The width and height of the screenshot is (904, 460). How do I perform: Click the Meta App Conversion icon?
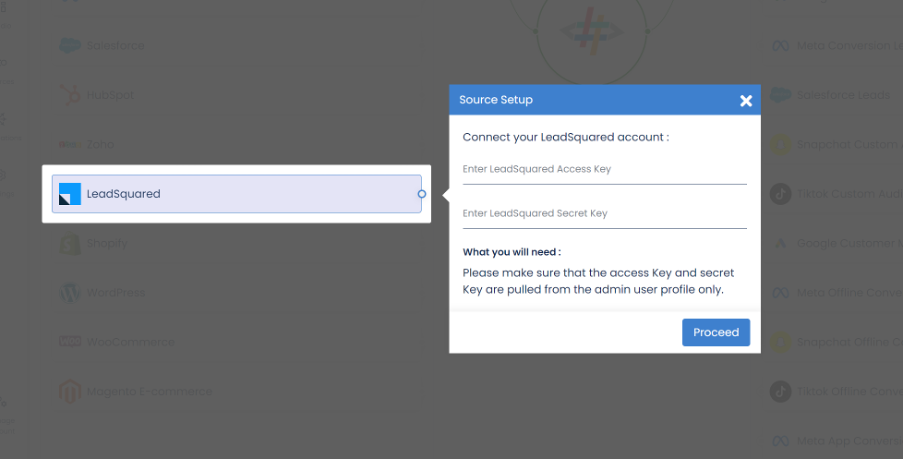[780, 441]
